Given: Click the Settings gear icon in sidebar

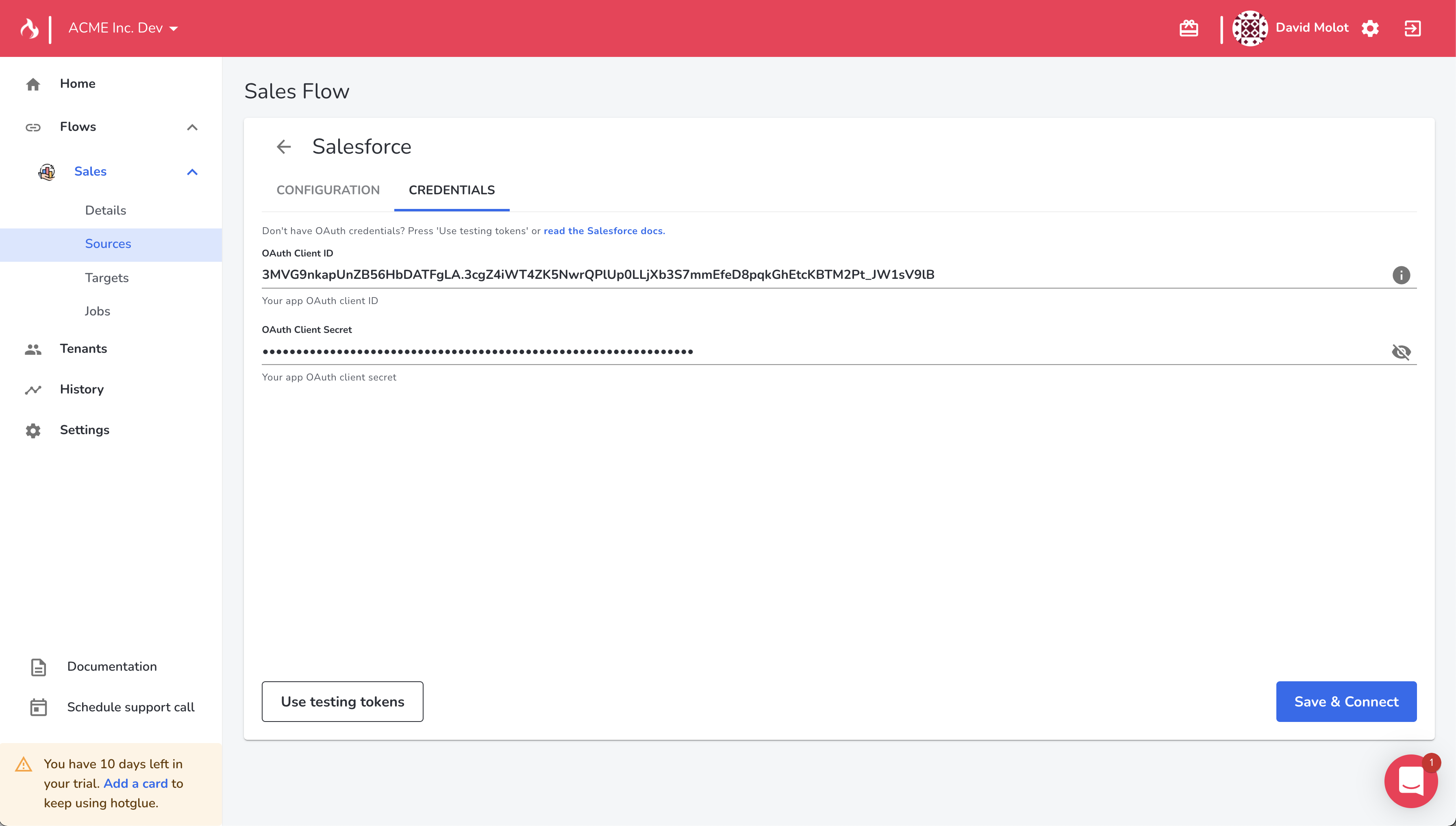Looking at the screenshot, I should click(33, 430).
